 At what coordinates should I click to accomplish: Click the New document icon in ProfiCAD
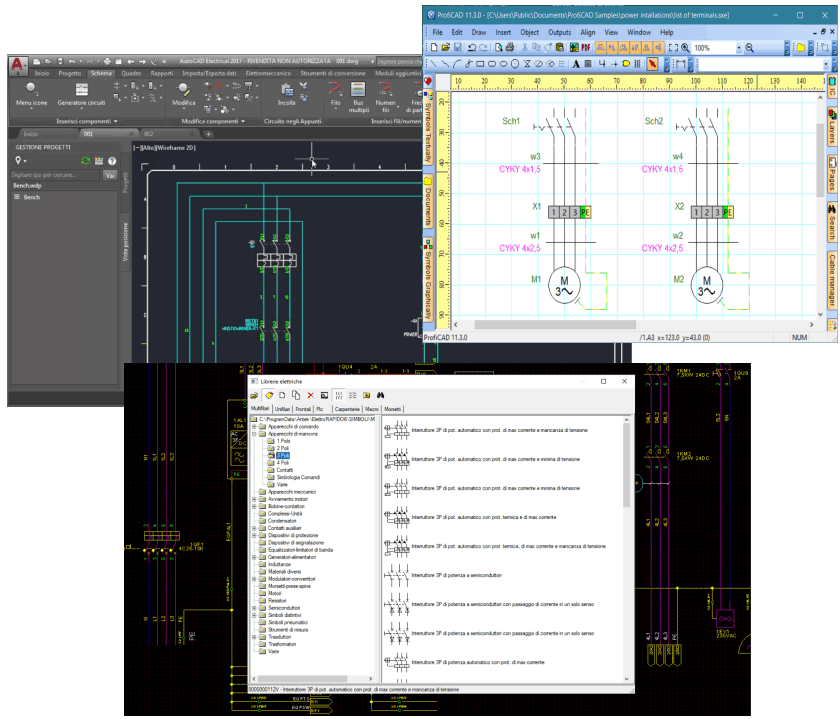point(434,48)
